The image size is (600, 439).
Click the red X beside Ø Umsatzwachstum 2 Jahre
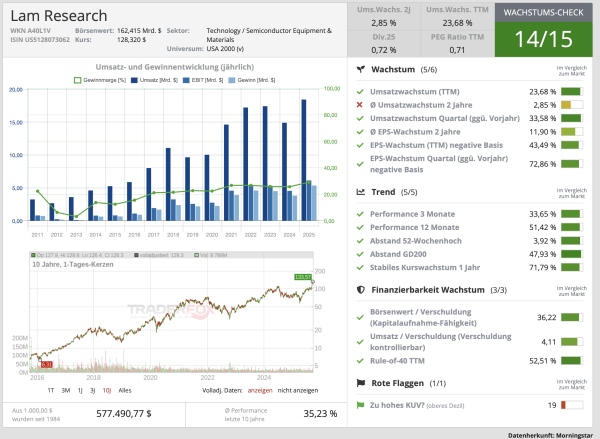pos(360,104)
